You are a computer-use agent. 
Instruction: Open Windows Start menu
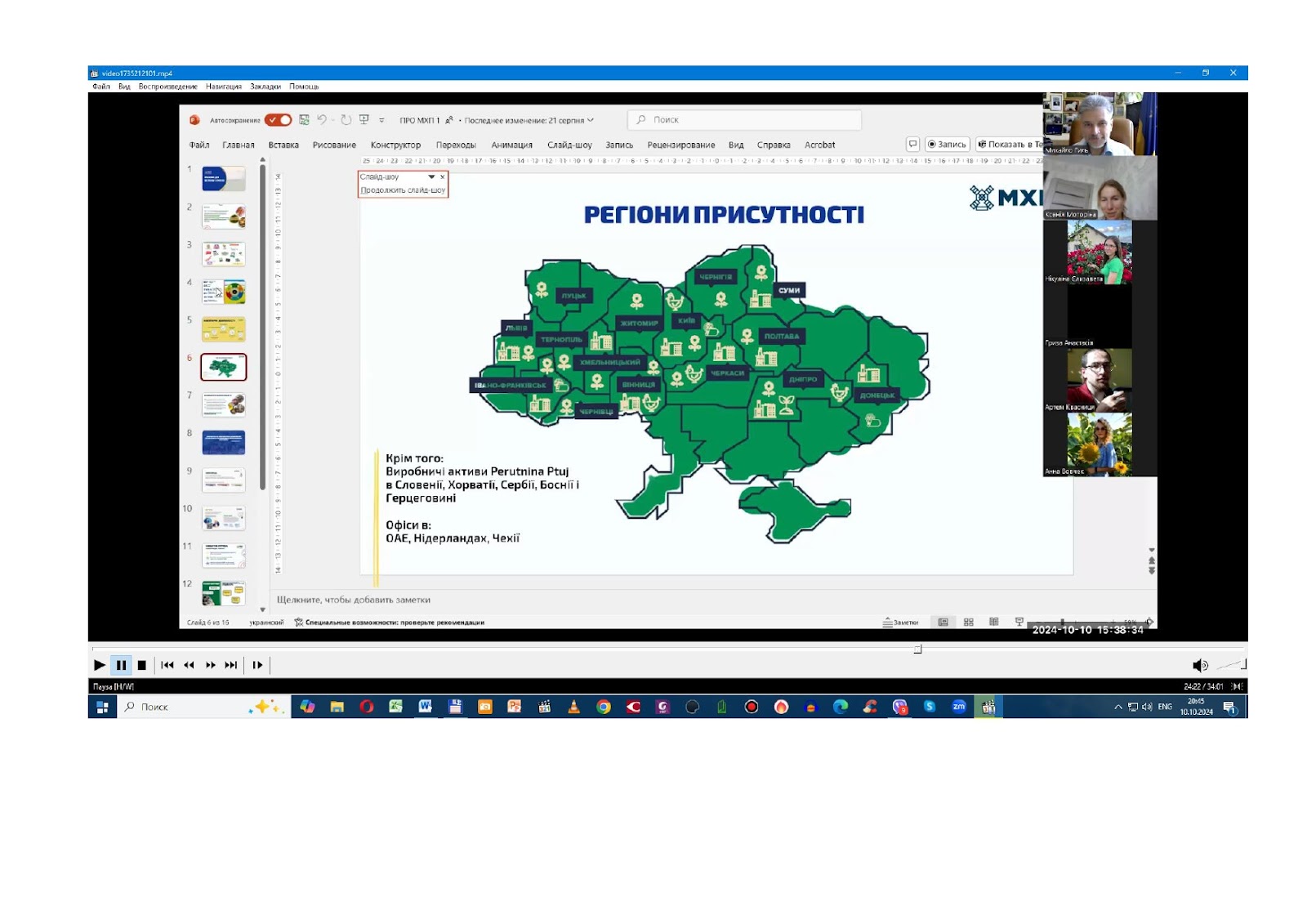[102, 708]
